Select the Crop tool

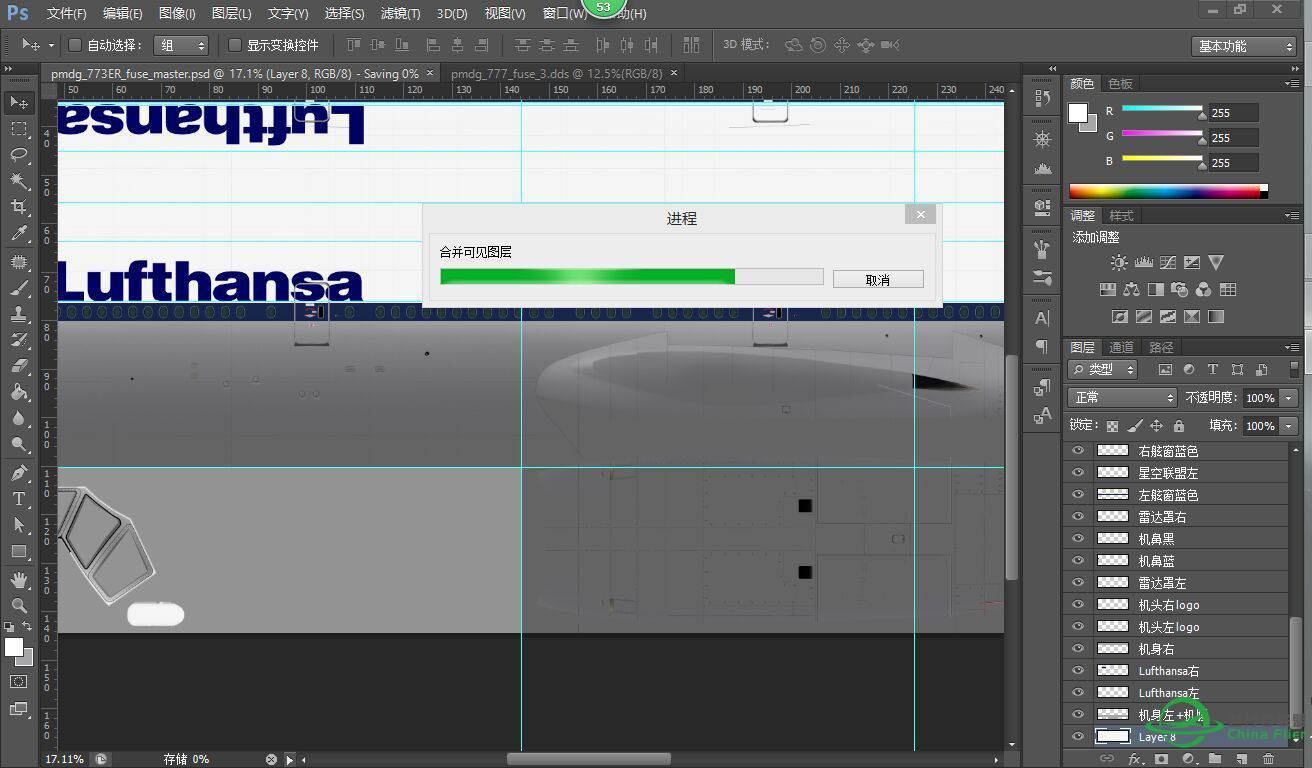pyautogui.click(x=19, y=207)
